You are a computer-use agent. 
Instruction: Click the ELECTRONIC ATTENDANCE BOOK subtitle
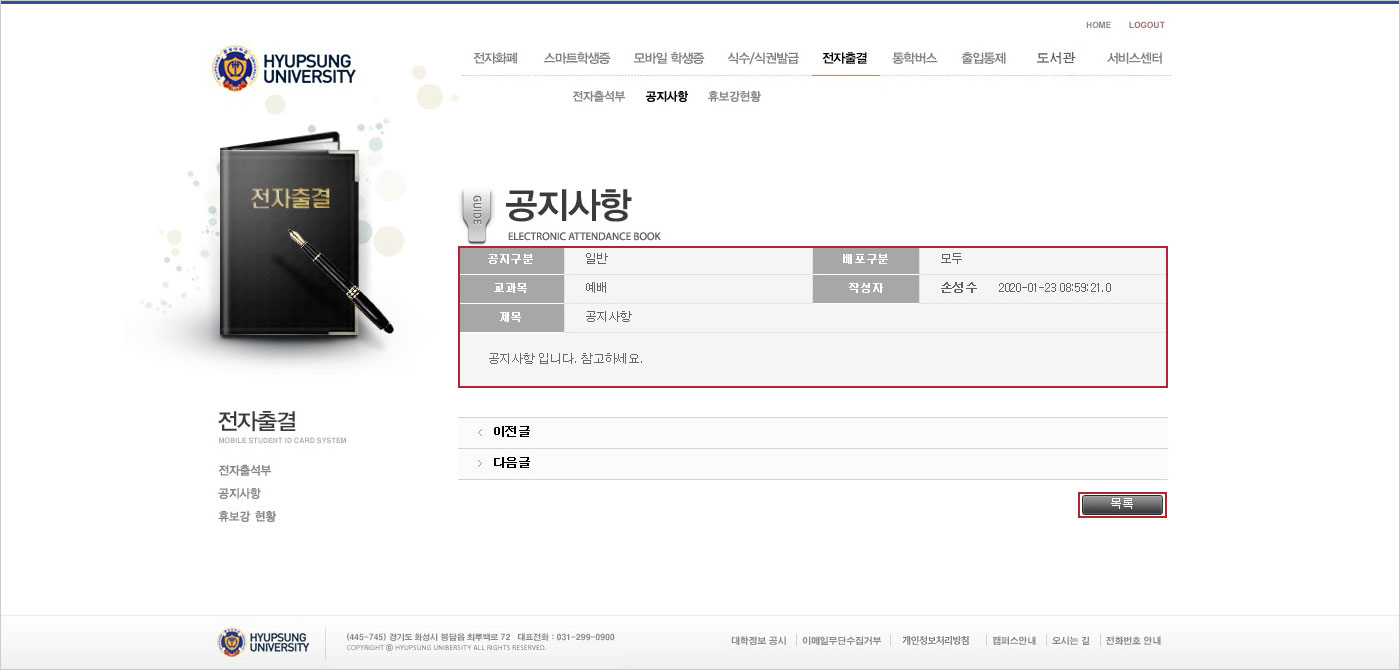pyautogui.click(x=584, y=237)
